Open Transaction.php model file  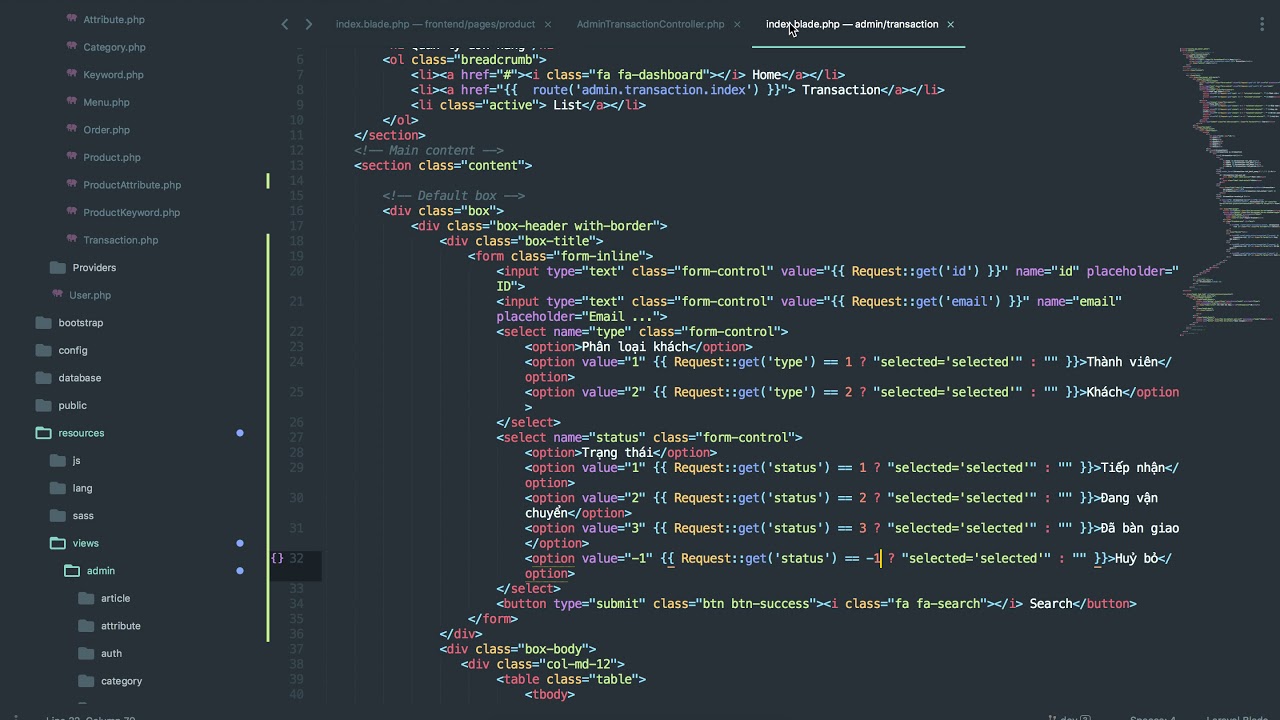click(x=120, y=240)
